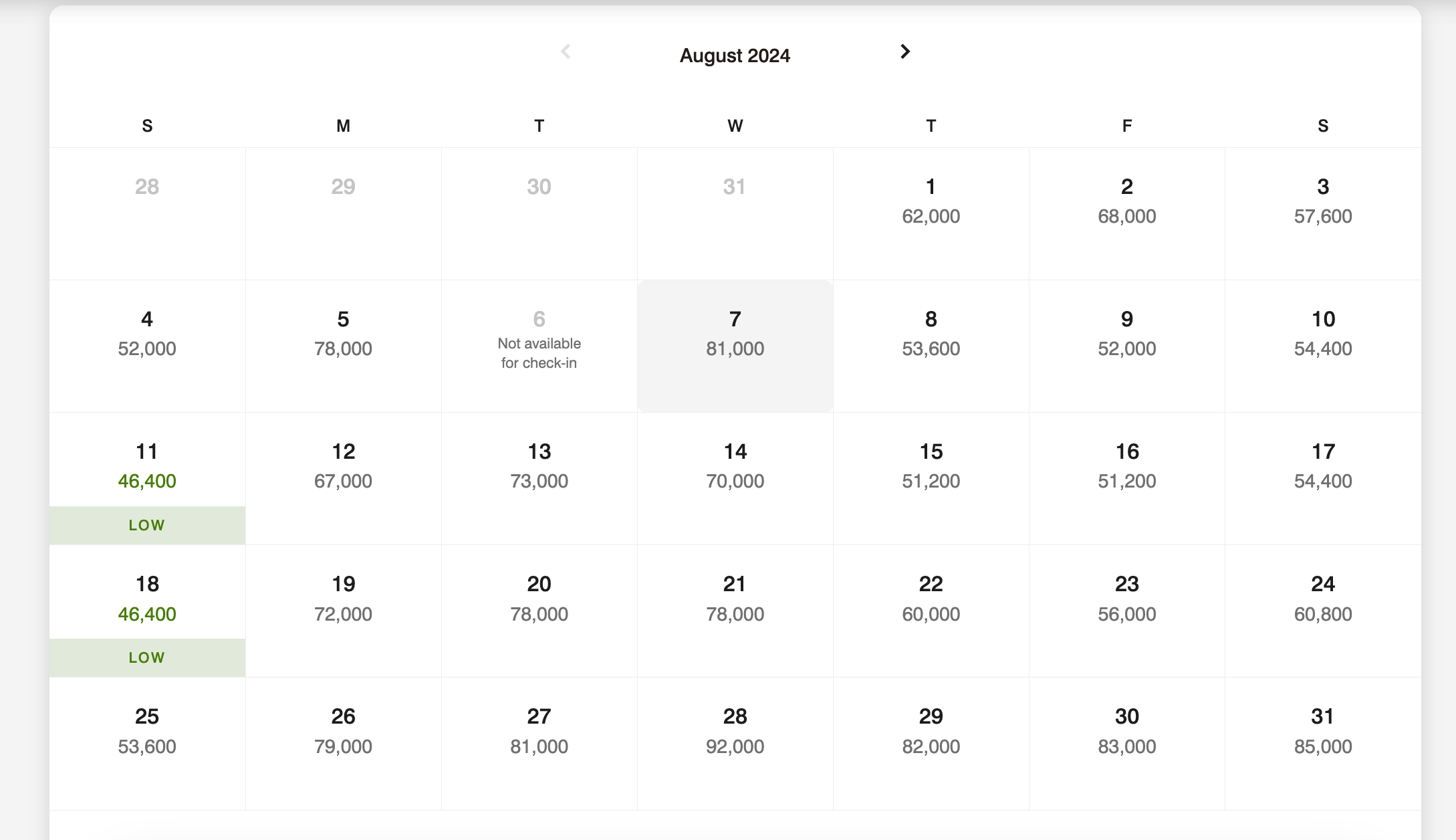Go to next month with right chevron
The image size is (1456, 840).
coord(905,51)
